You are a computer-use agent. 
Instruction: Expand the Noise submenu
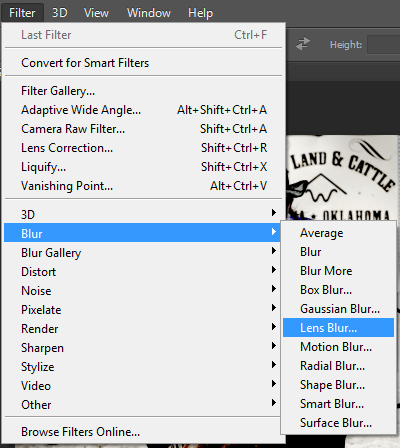143,291
